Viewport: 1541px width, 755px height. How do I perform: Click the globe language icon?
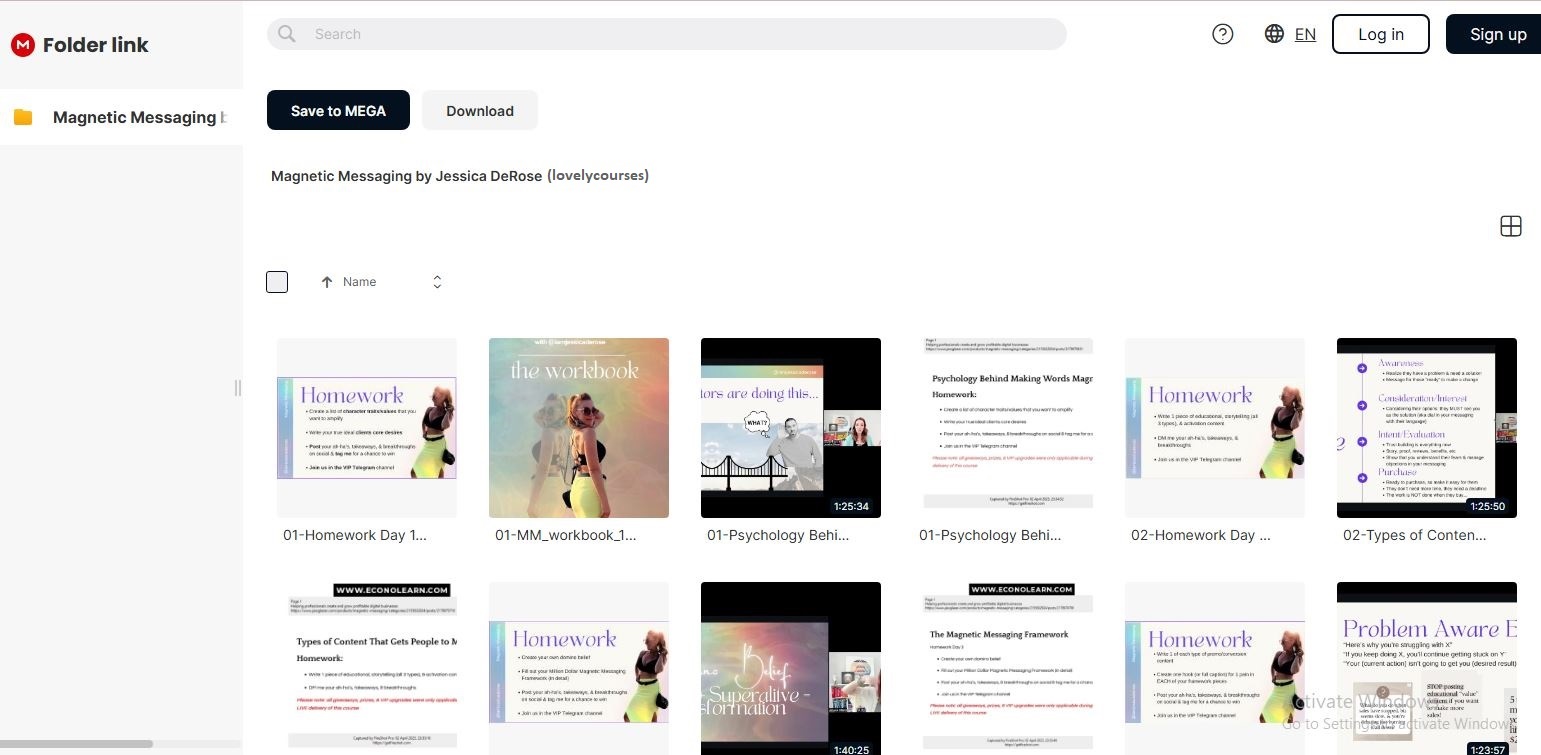[x=1274, y=34]
